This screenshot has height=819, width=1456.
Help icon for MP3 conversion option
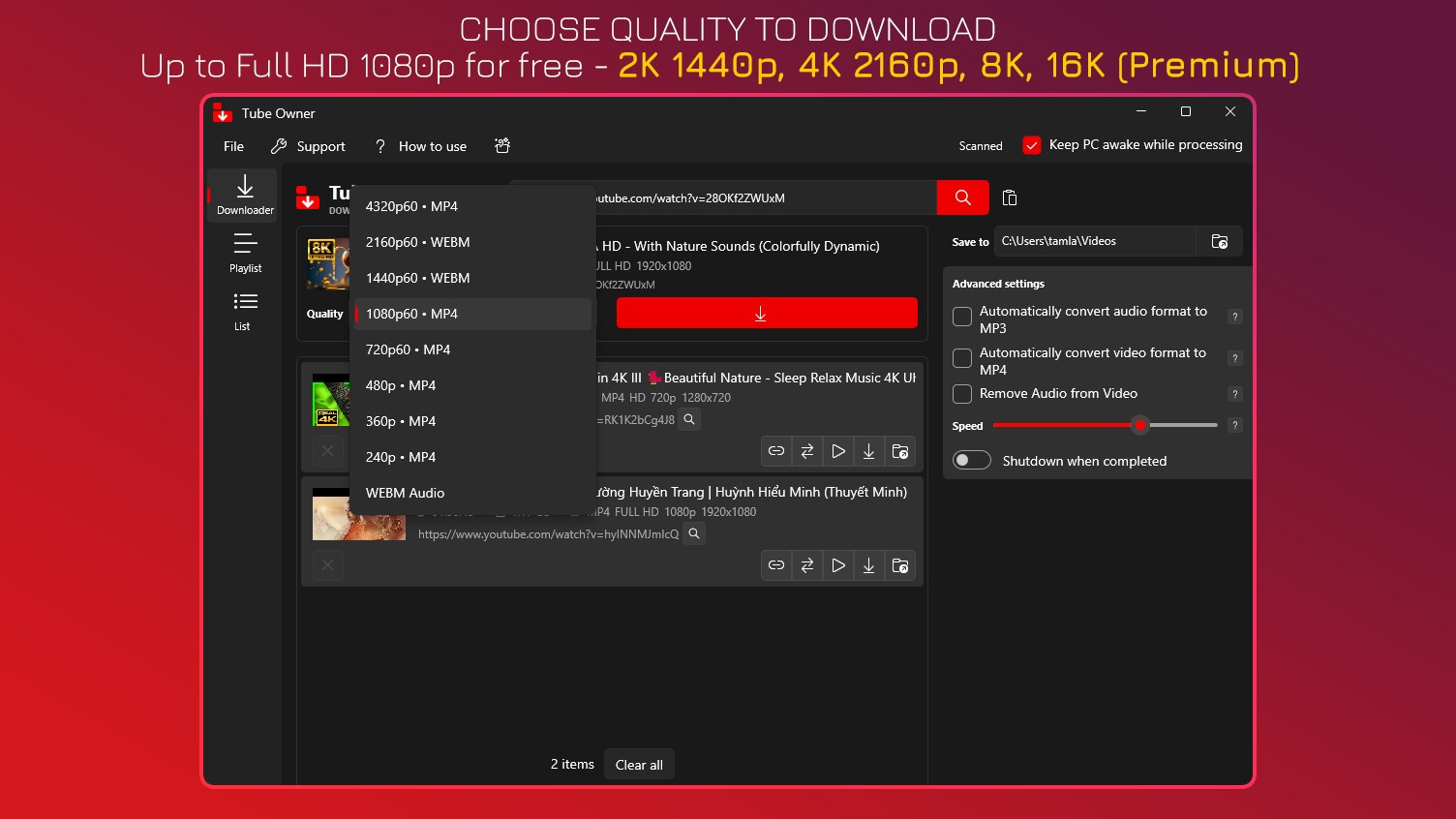(x=1235, y=317)
